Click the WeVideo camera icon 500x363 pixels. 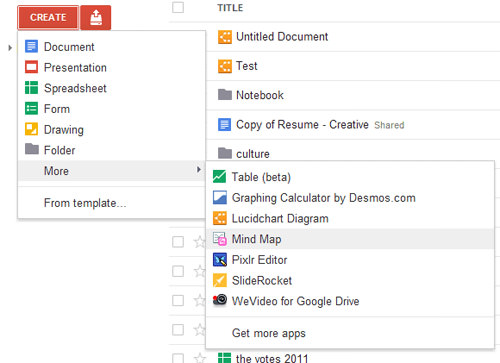[220, 300]
